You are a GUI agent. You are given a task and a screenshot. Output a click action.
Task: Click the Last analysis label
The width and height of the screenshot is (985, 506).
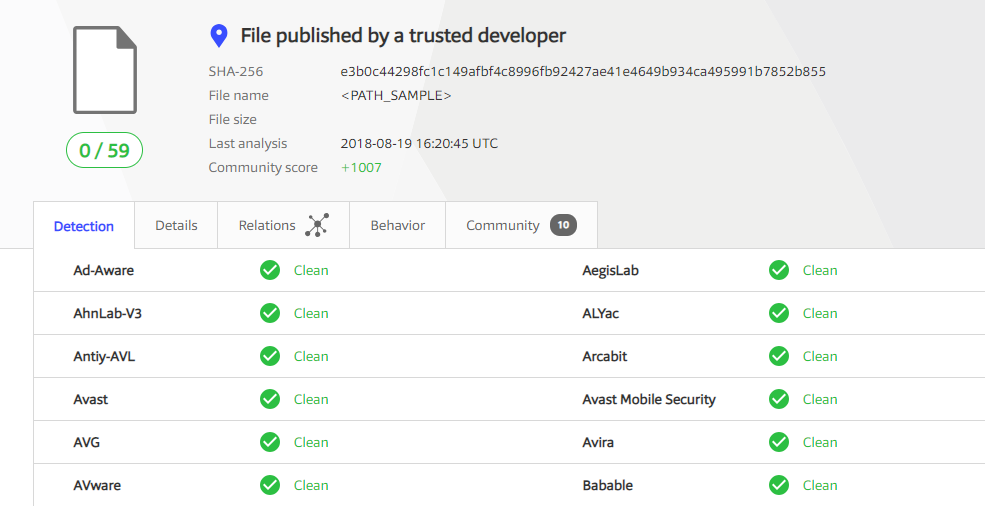(248, 143)
